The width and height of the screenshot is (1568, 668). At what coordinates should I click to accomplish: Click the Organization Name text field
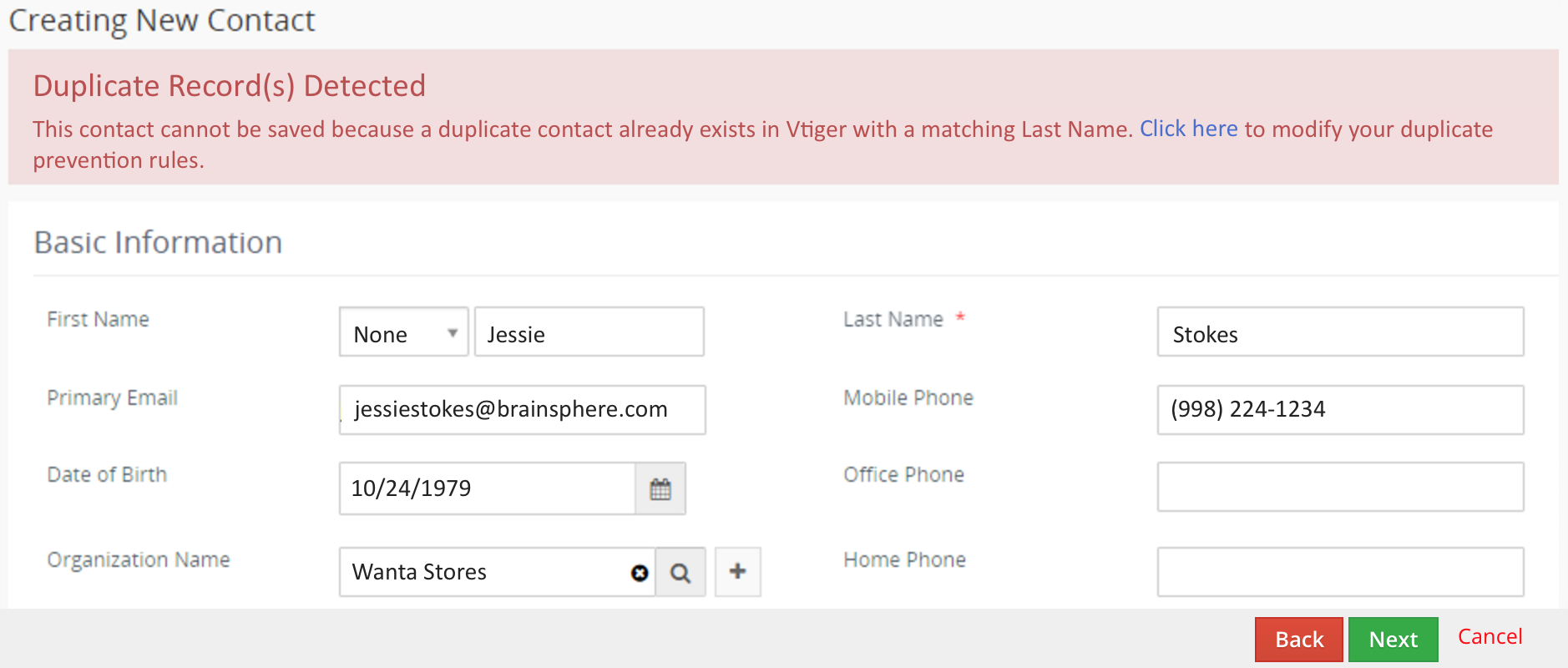(484, 572)
